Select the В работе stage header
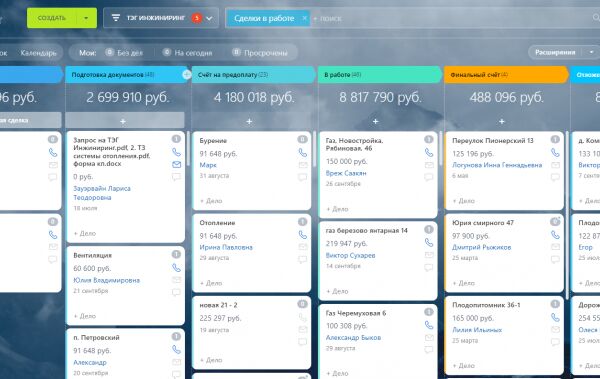Screen dimensions: 600x379 point(380,75)
